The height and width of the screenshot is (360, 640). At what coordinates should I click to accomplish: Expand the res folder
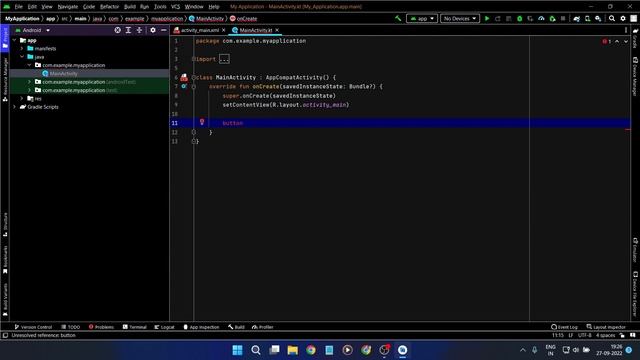point(22,98)
